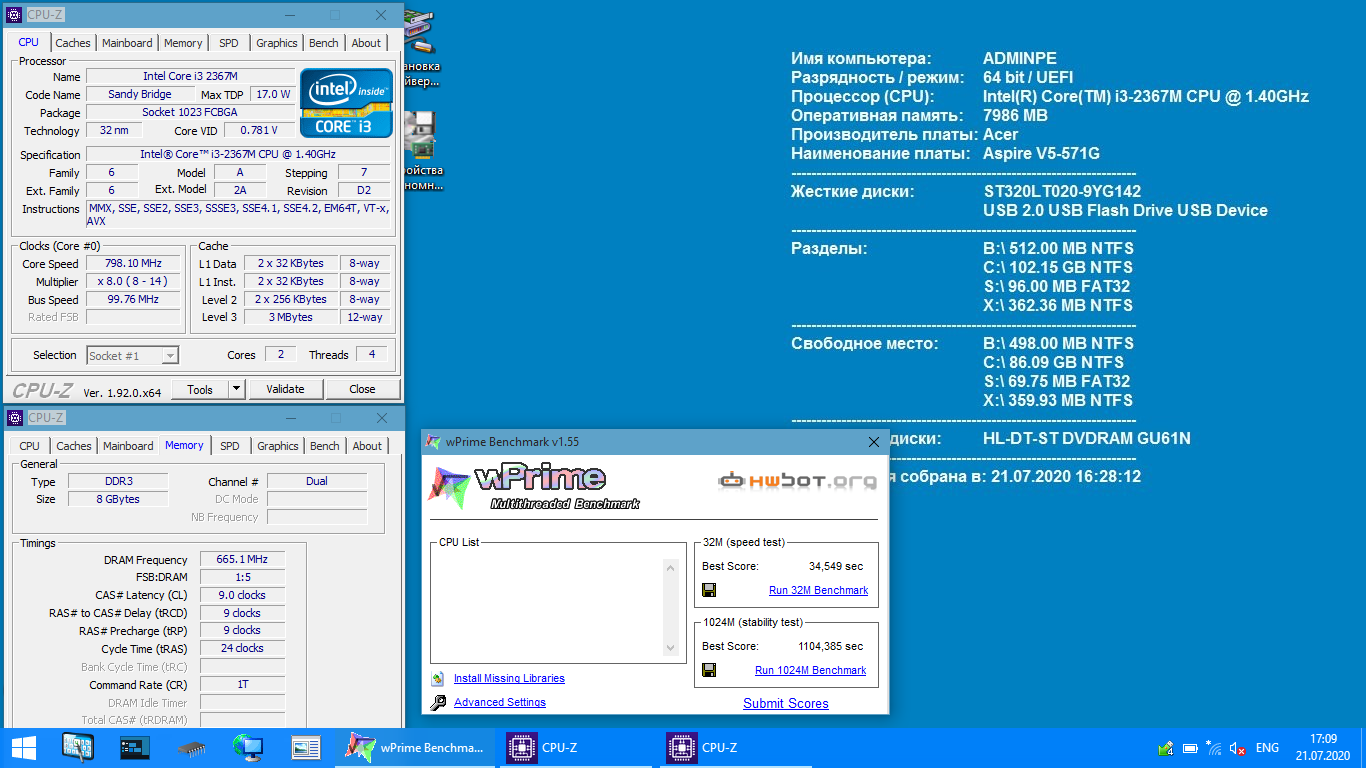
Task: Click the Name field 'Intel Core i3 2367M'
Action: (x=190, y=76)
